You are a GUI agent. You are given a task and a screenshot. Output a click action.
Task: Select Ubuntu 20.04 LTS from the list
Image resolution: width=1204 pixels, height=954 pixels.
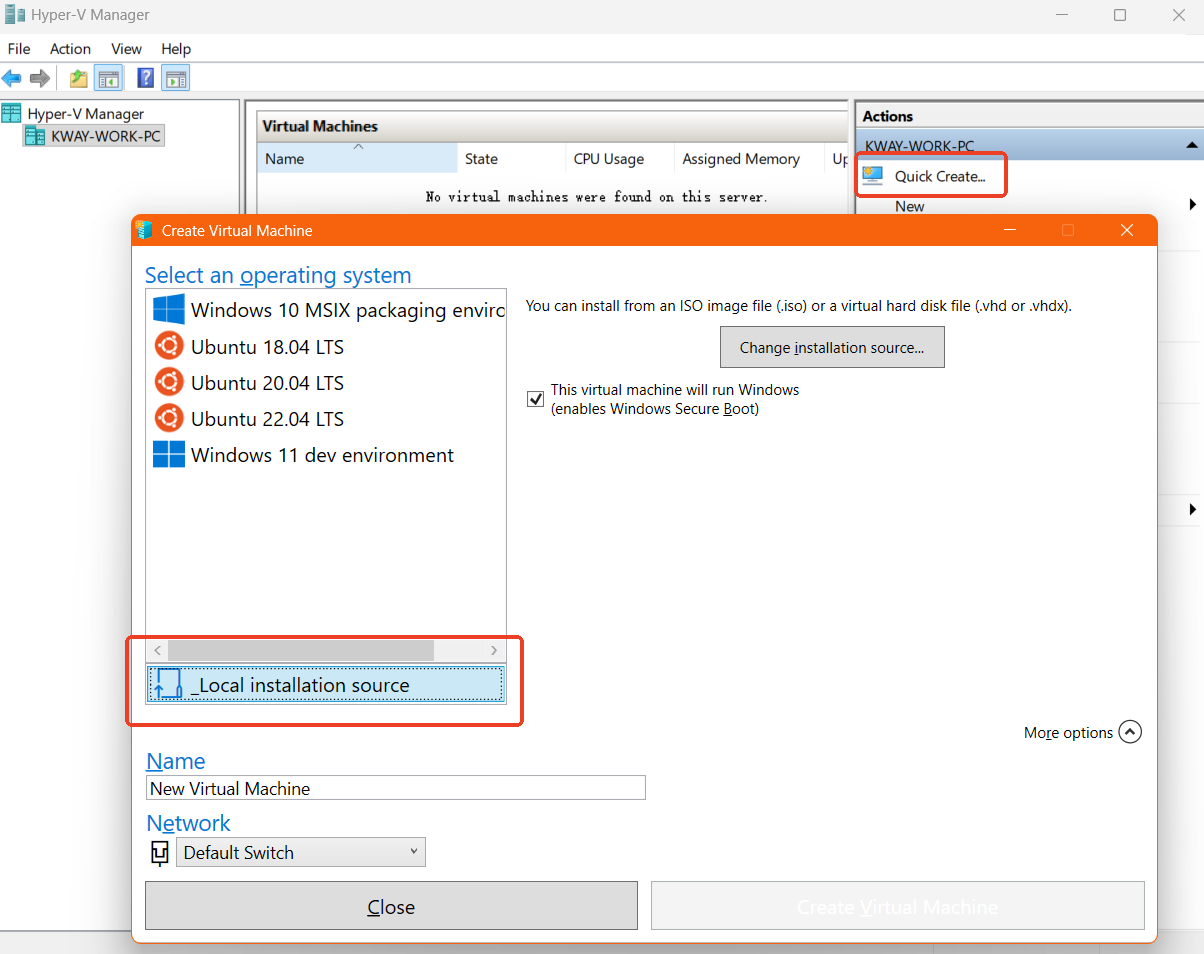coord(267,383)
